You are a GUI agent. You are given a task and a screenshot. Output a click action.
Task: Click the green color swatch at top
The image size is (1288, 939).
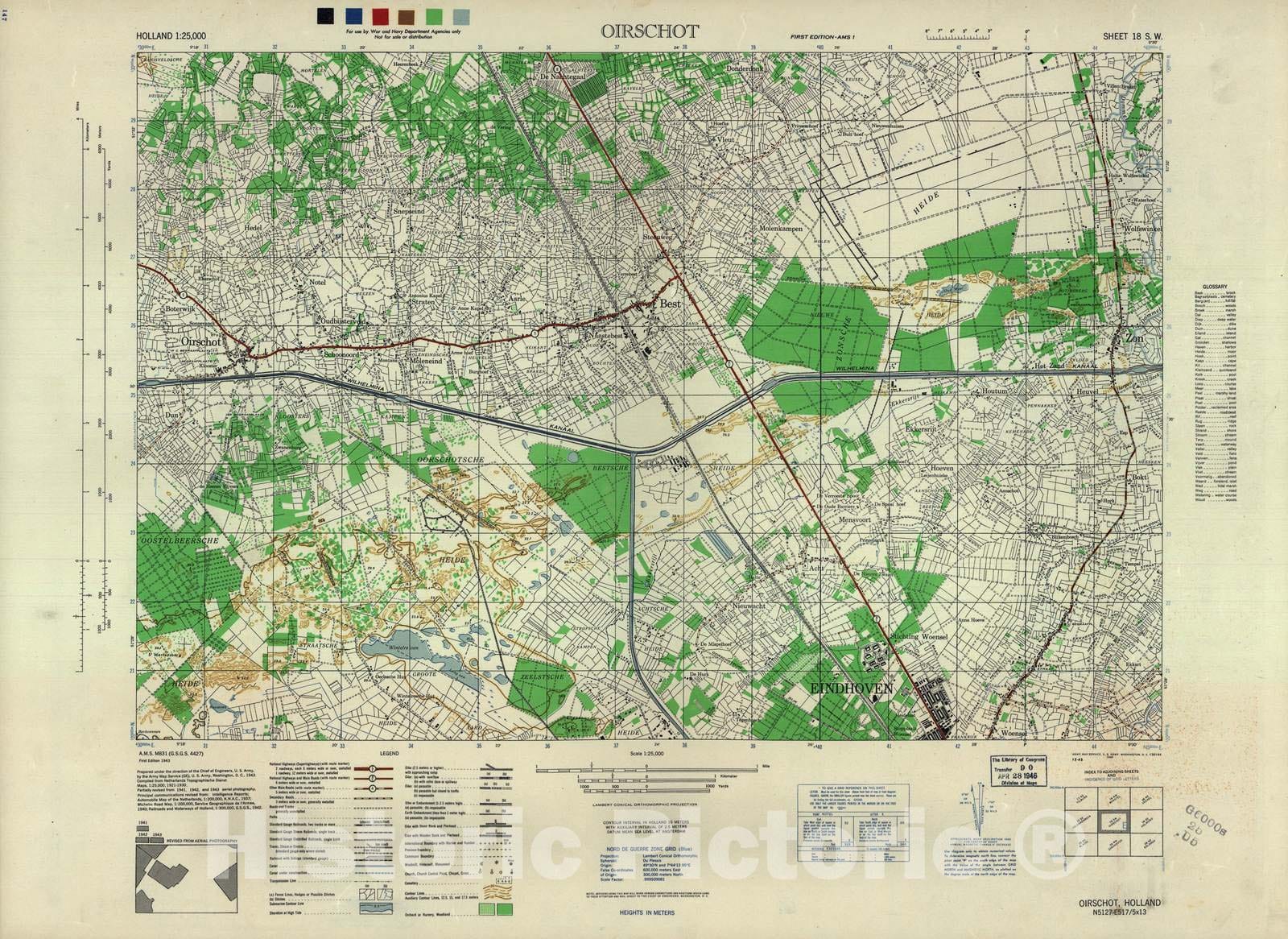pos(436,16)
